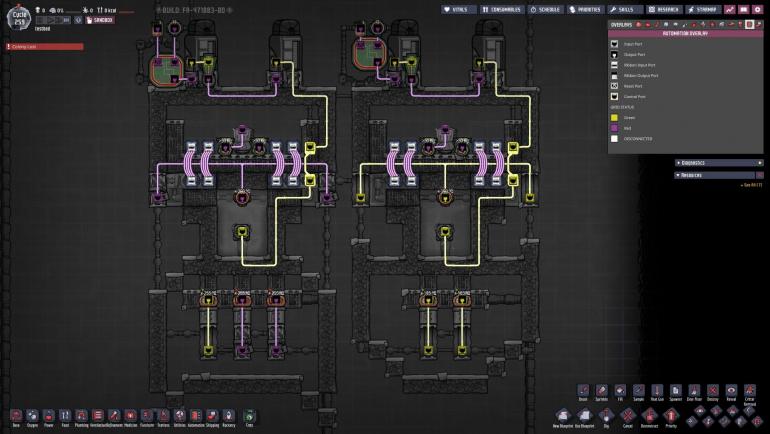
Task: Select the Cancel tool
Action: tap(628, 418)
